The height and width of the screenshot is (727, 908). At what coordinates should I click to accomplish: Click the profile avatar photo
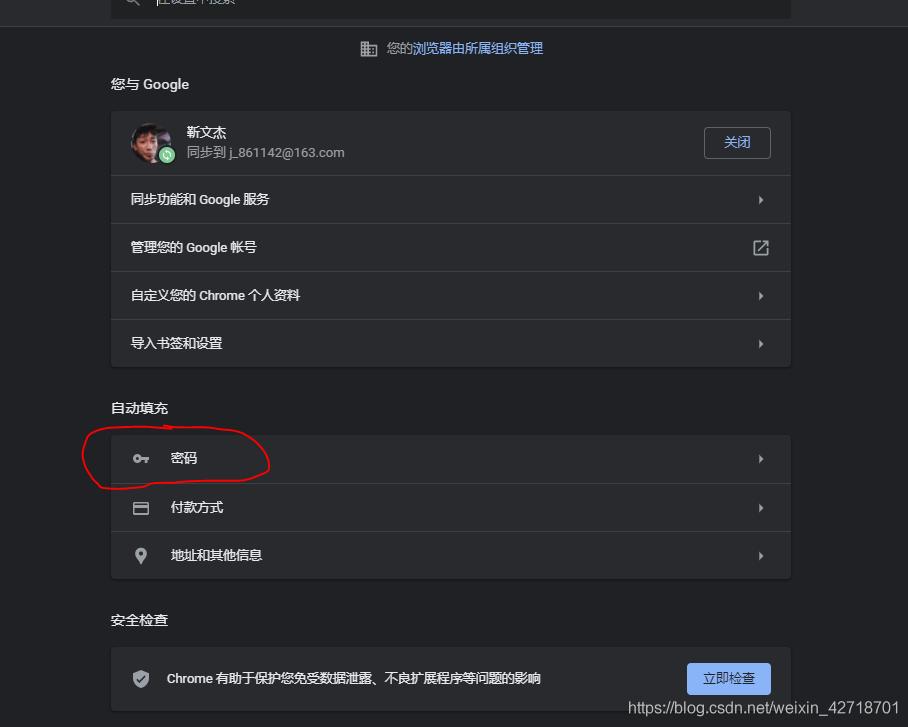click(151, 143)
